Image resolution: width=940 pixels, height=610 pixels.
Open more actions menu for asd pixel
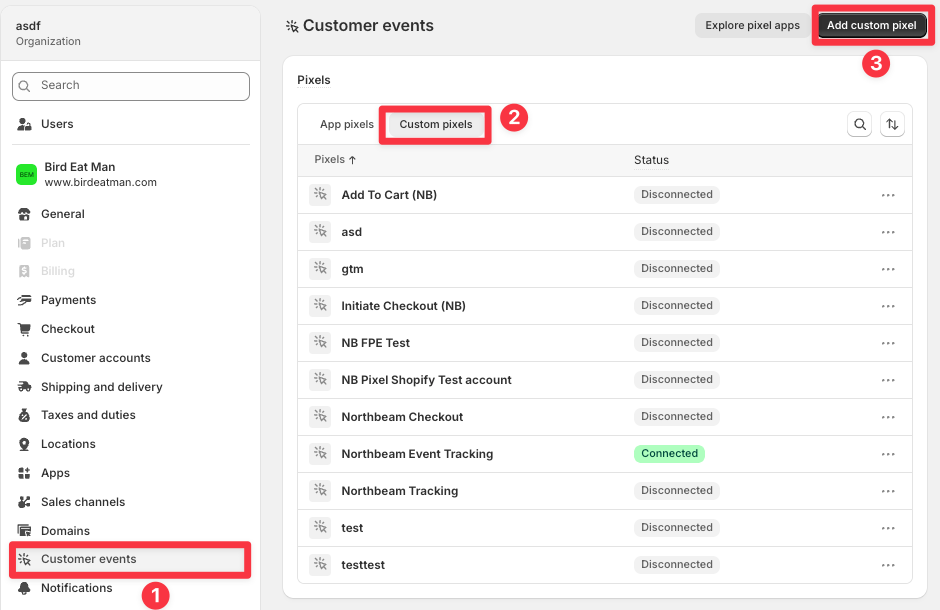[888, 232]
